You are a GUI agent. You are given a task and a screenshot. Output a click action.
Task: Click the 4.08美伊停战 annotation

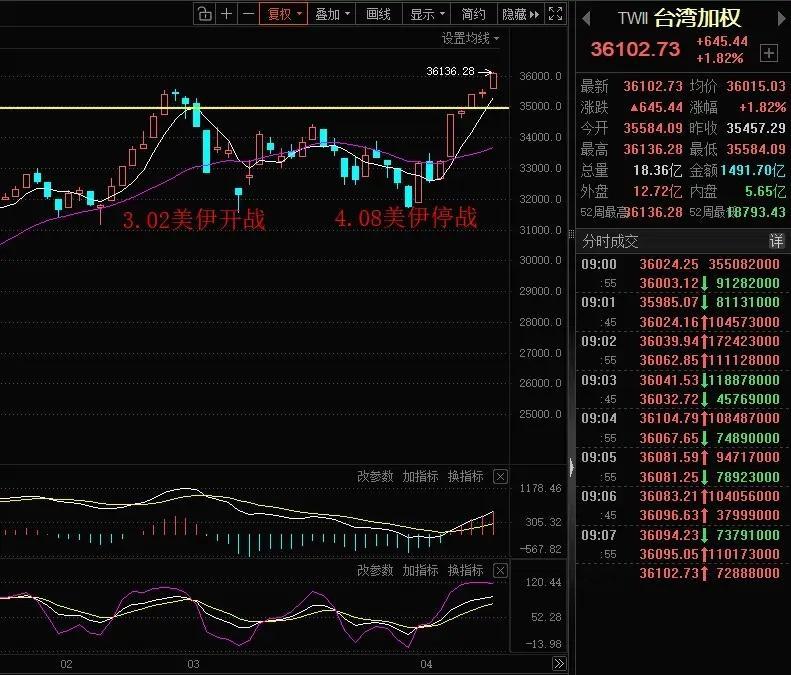406,218
